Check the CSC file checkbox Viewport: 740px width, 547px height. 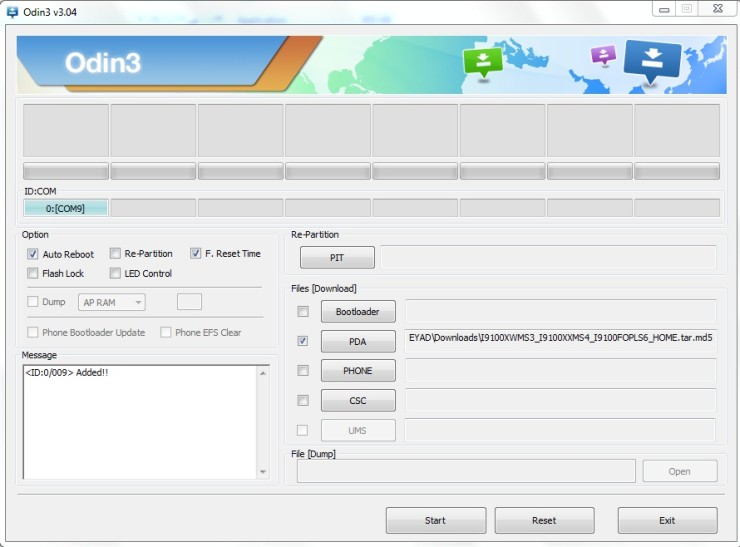point(303,400)
